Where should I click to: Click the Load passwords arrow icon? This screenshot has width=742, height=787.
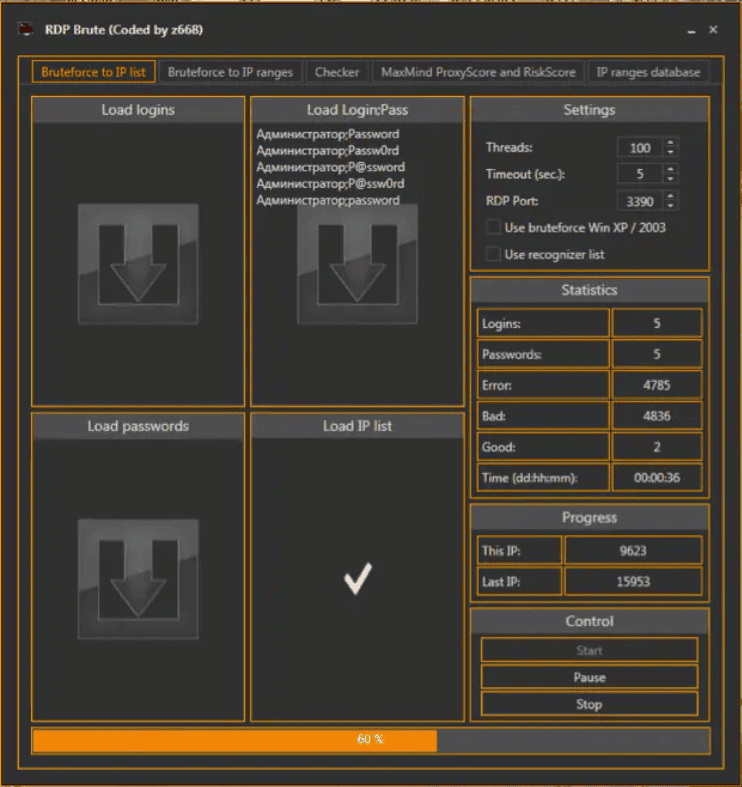pyautogui.click(x=138, y=579)
